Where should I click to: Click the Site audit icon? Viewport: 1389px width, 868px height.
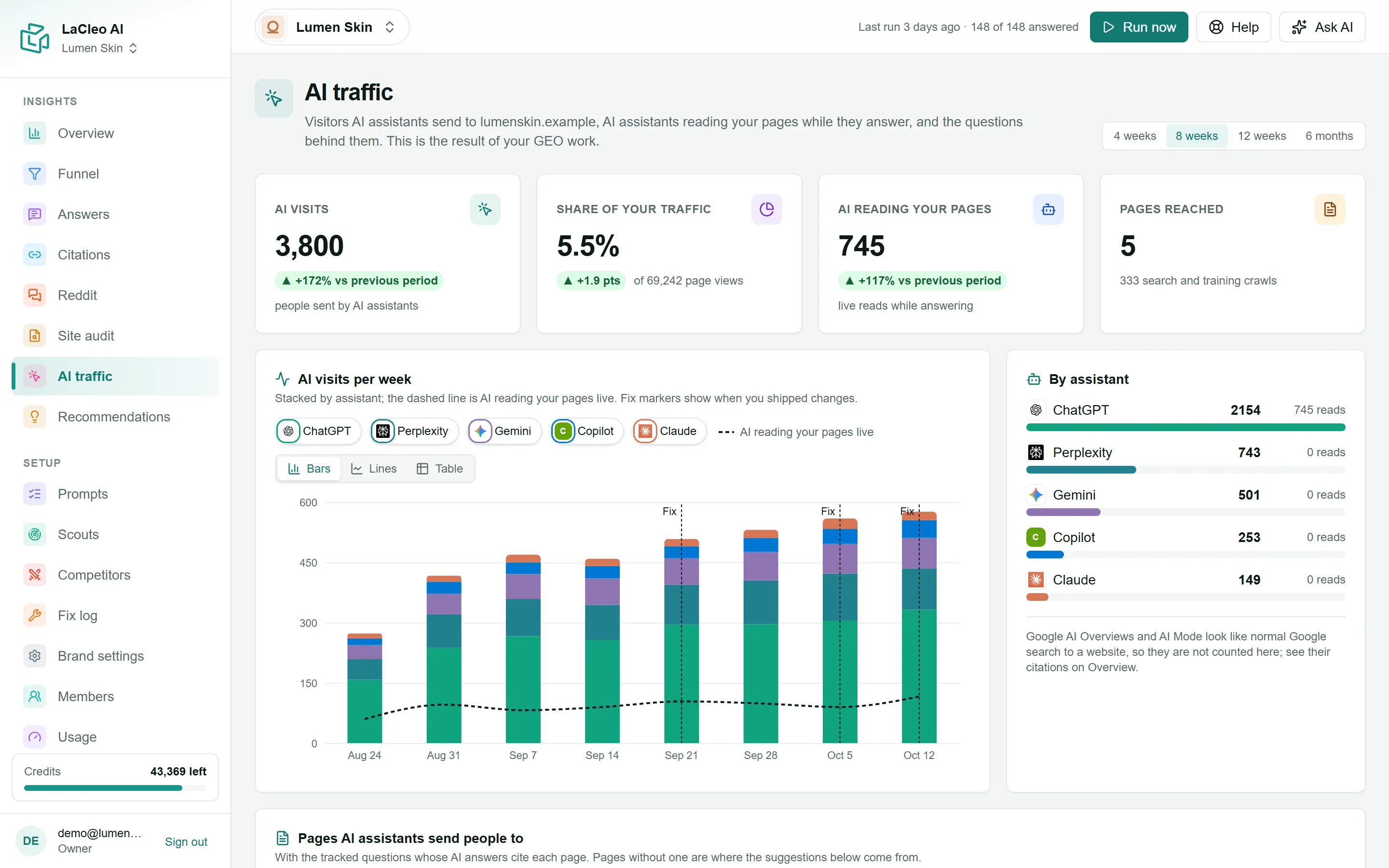pos(34,336)
